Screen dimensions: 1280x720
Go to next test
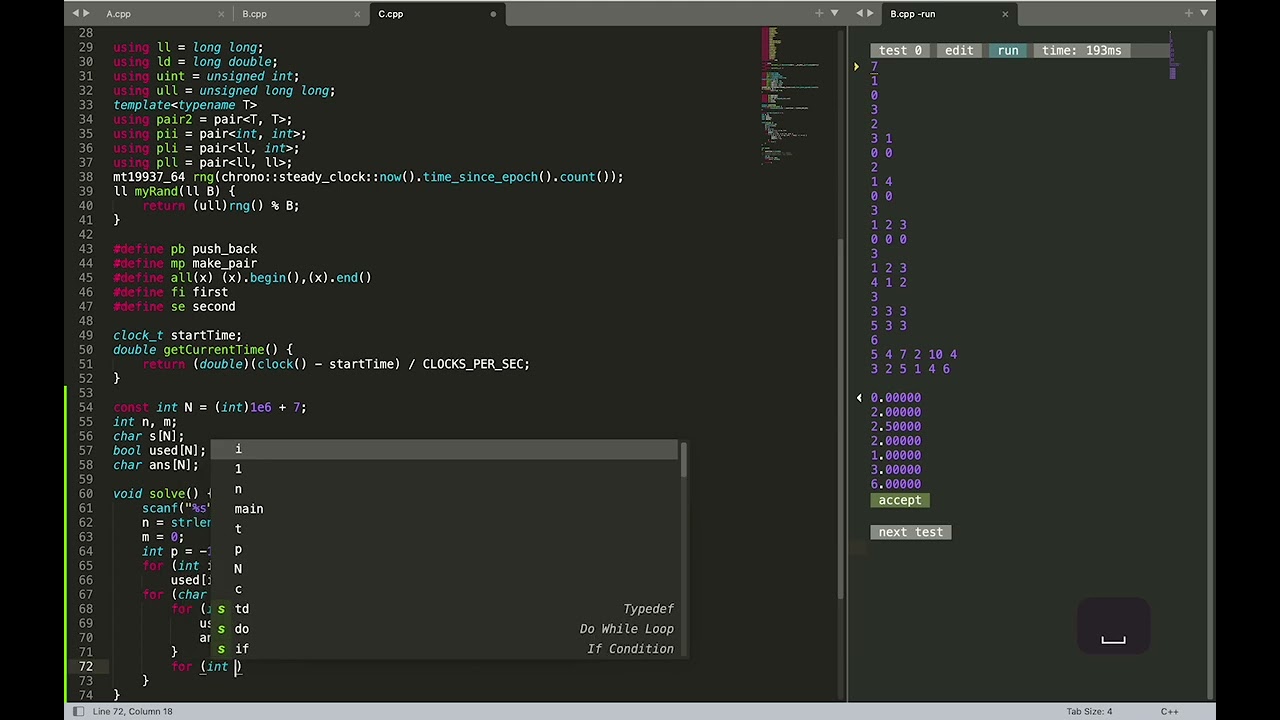pos(910,532)
